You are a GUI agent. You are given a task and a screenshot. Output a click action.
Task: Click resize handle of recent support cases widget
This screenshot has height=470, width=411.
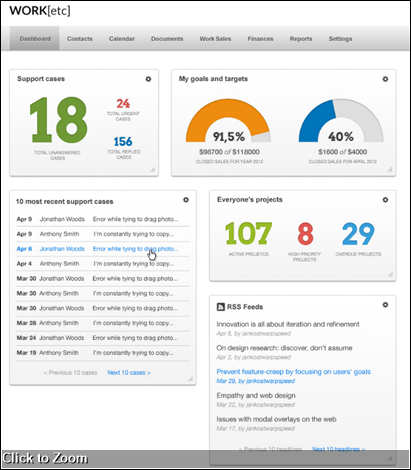(x=191, y=379)
